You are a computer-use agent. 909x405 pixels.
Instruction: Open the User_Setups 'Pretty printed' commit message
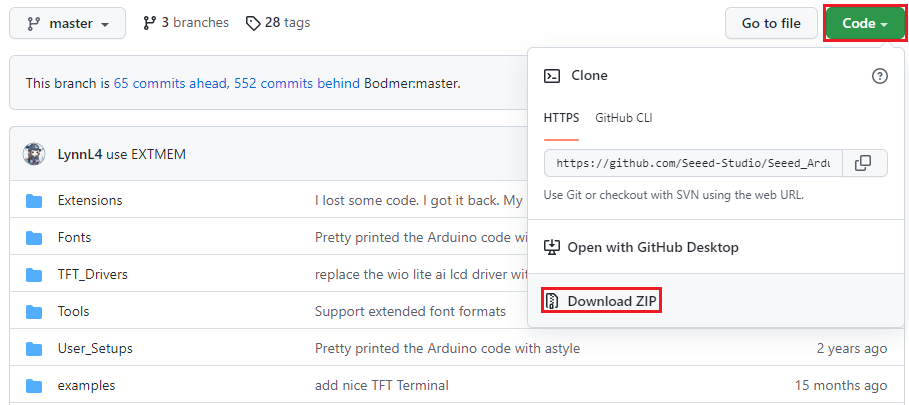click(x=448, y=349)
